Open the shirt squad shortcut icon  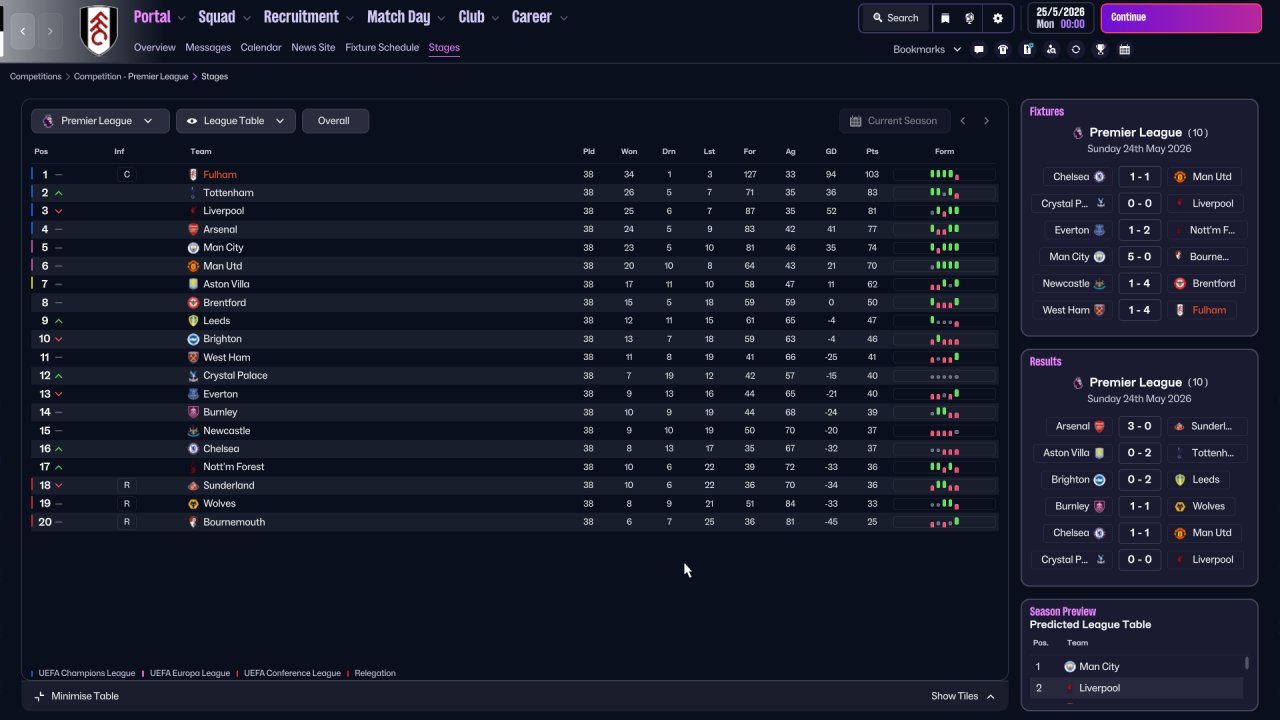click(x=1003, y=49)
